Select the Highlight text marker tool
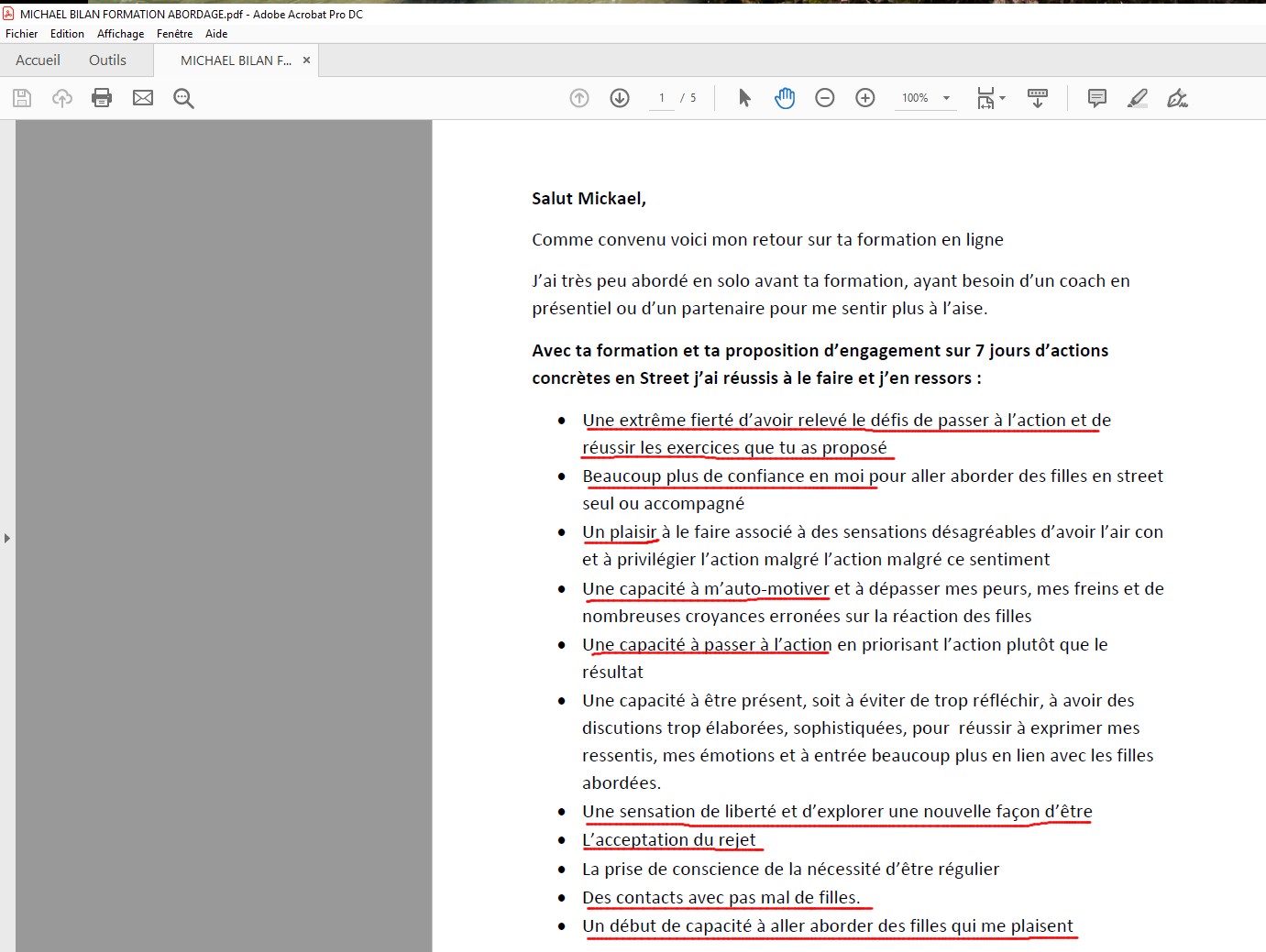1266x952 pixels. click(x=1137, y=98)
